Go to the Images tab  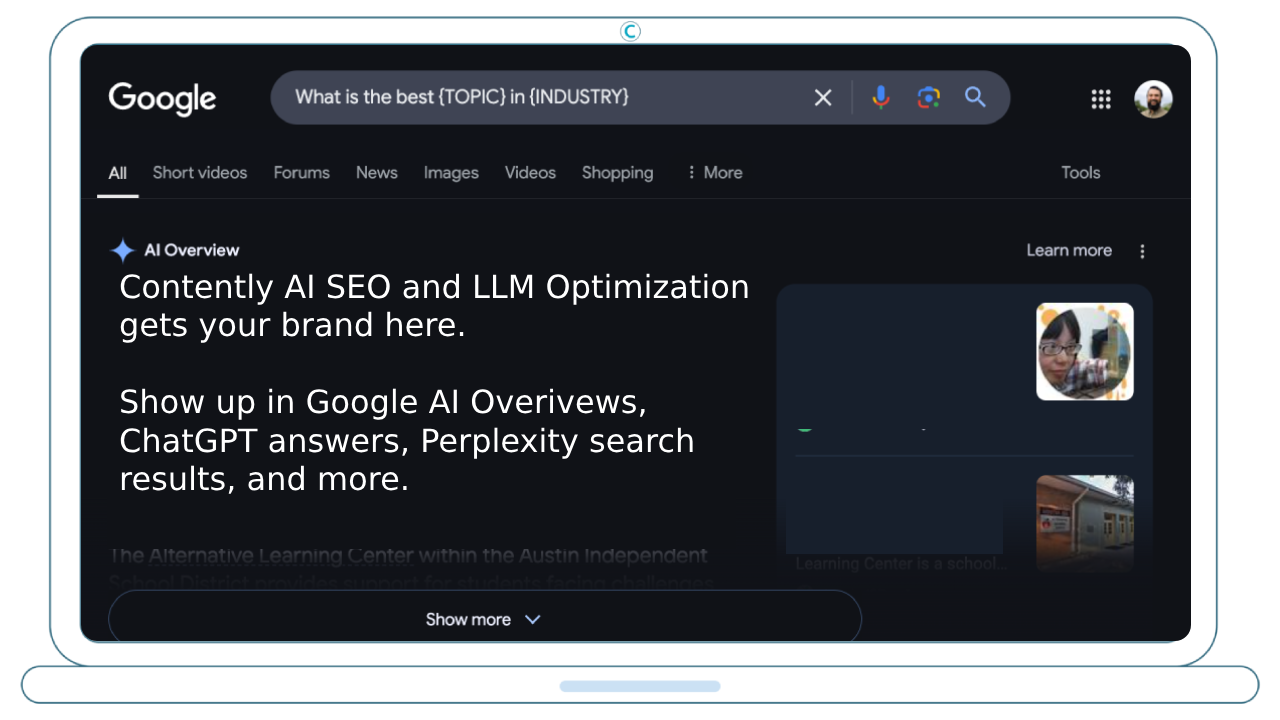[x=451, y=172]
